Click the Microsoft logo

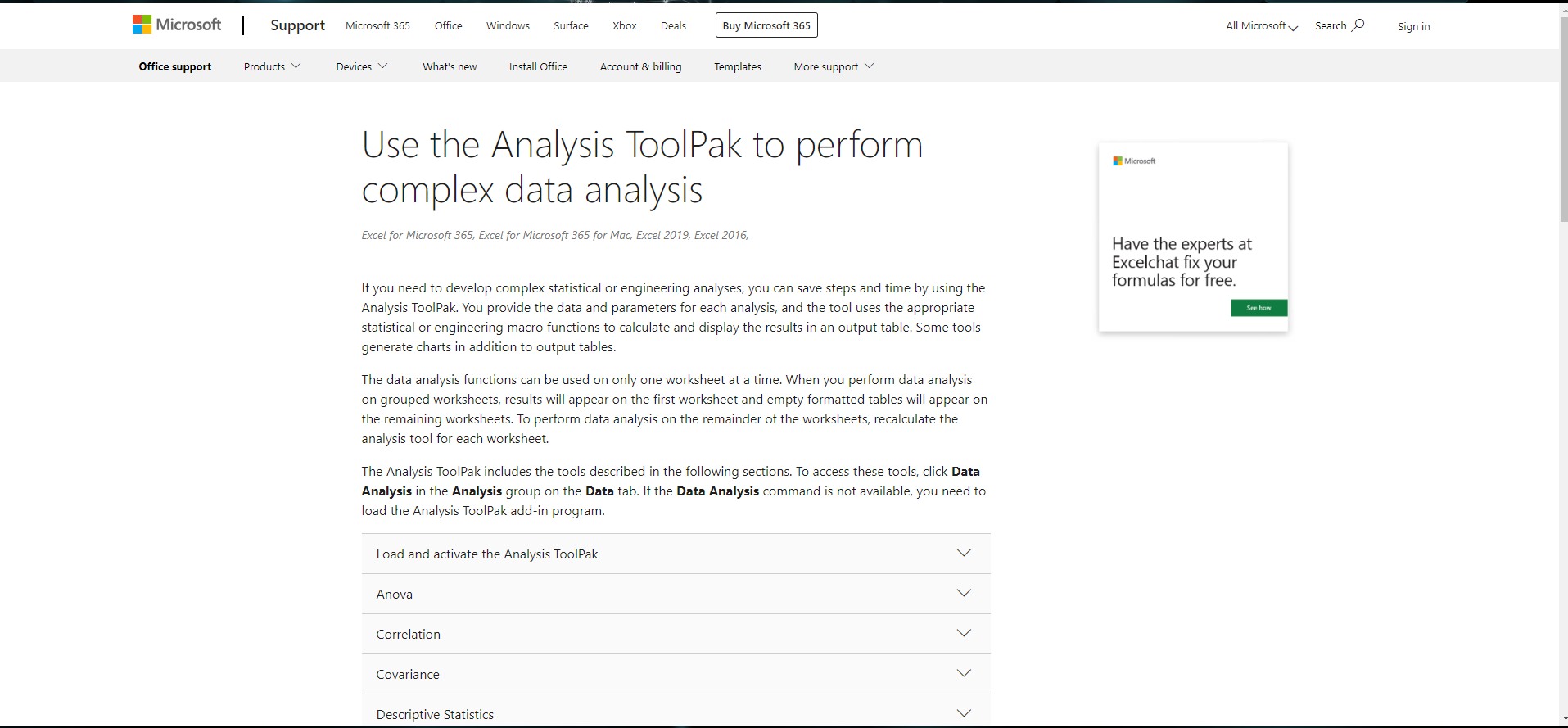(177, 25)
